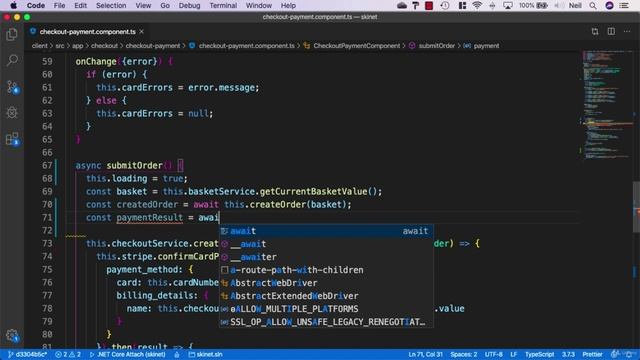Click the 'app' breadcrumb segment
The image size is (640, 360).
click(x=78, y=46)
